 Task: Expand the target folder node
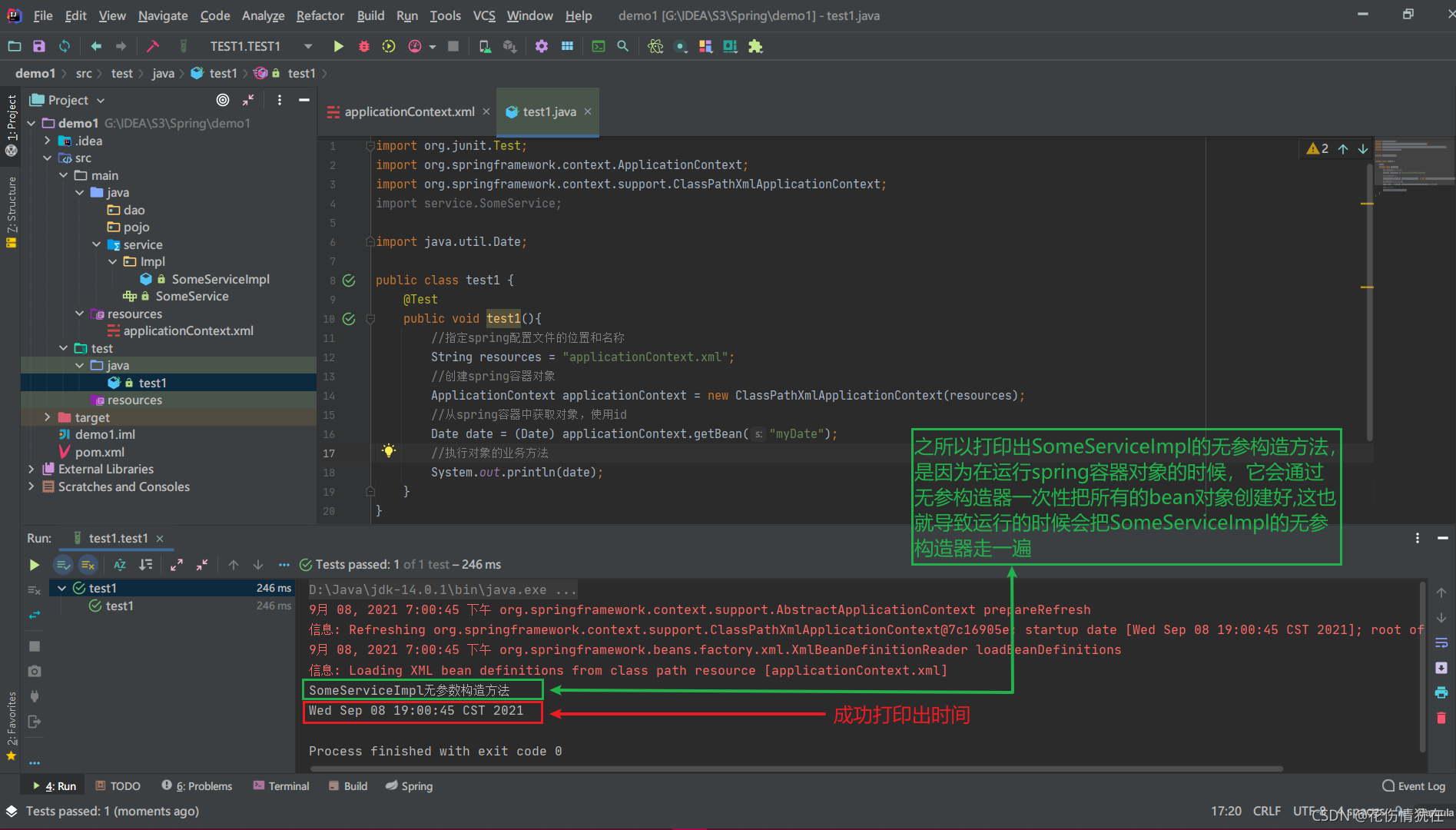48,417
